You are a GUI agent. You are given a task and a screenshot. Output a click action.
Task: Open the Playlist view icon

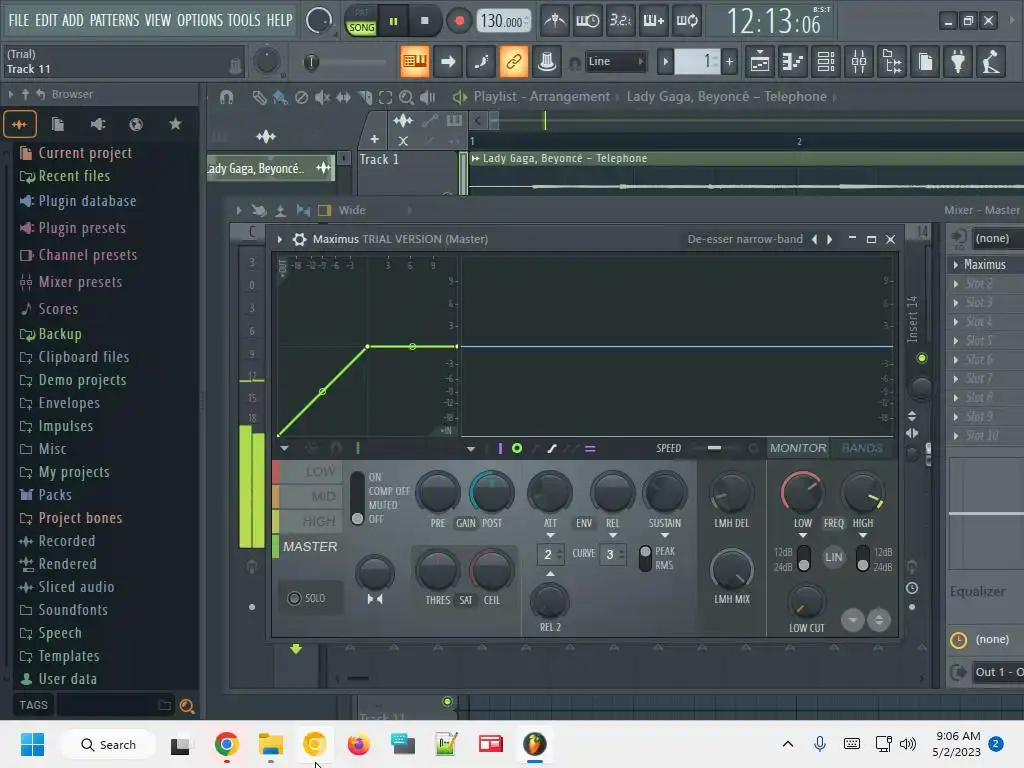pyautogui.click(x=760, y=62)
